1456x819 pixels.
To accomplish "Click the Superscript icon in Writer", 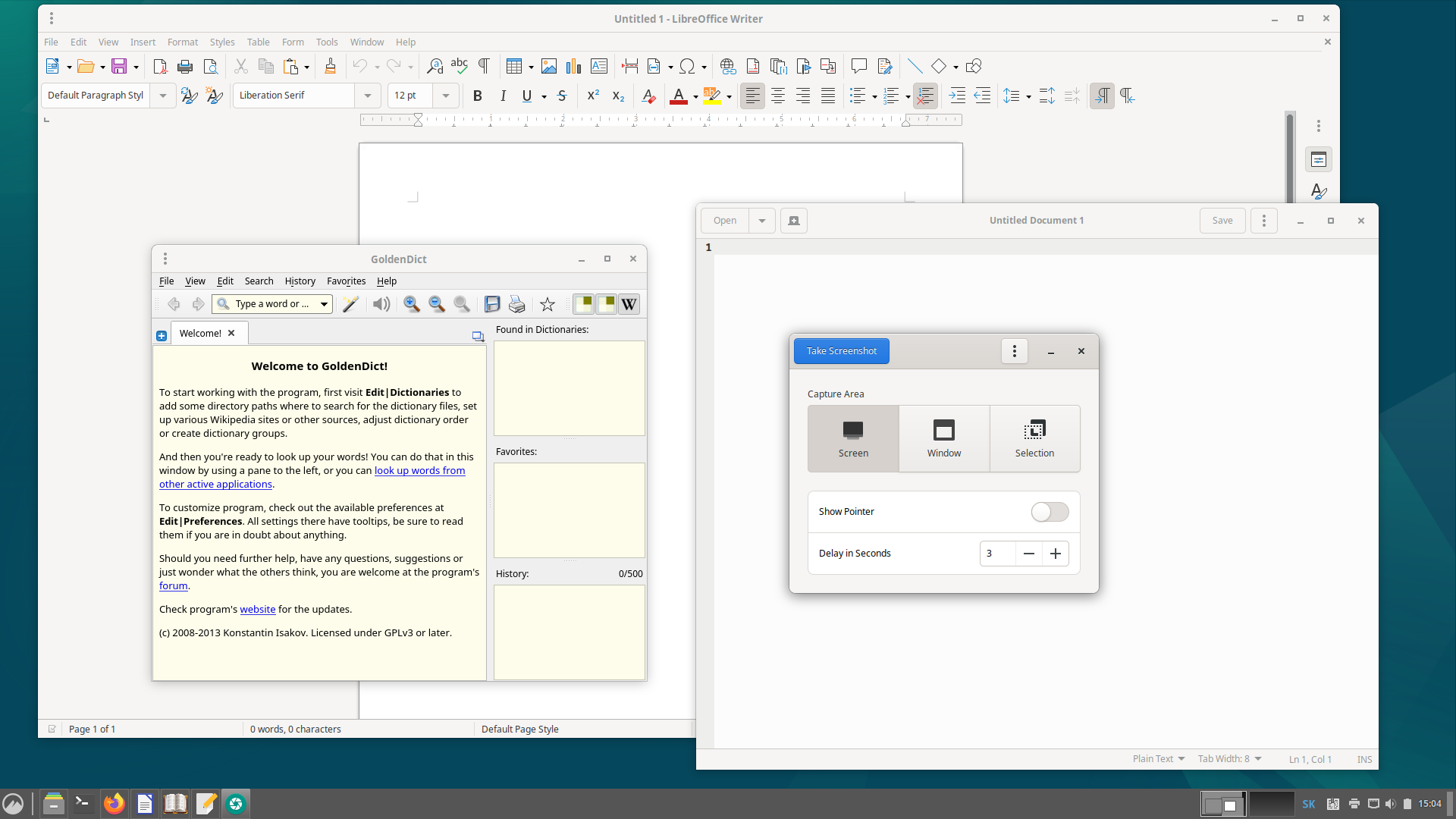I will [x=593, y=96].
